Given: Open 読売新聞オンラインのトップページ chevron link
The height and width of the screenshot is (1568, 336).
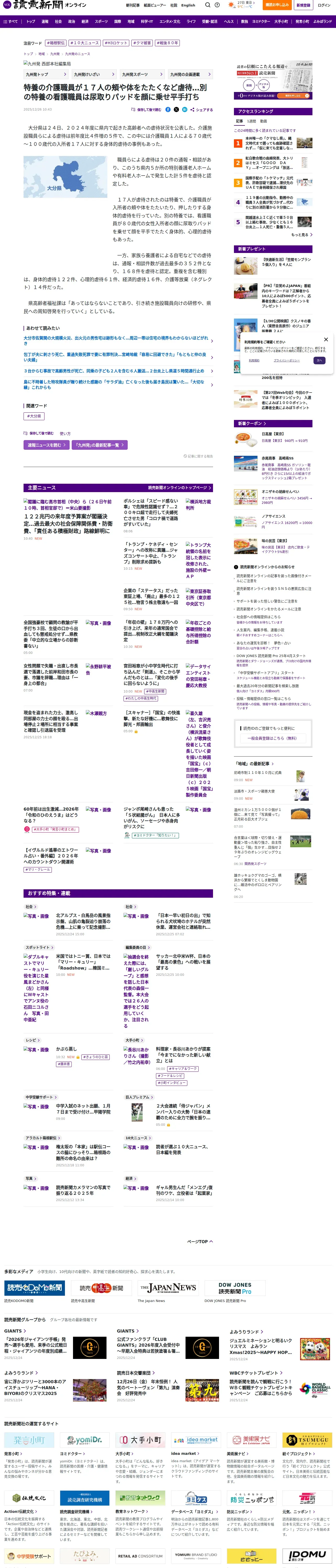Looking at the screenshot, I should 179,488.
